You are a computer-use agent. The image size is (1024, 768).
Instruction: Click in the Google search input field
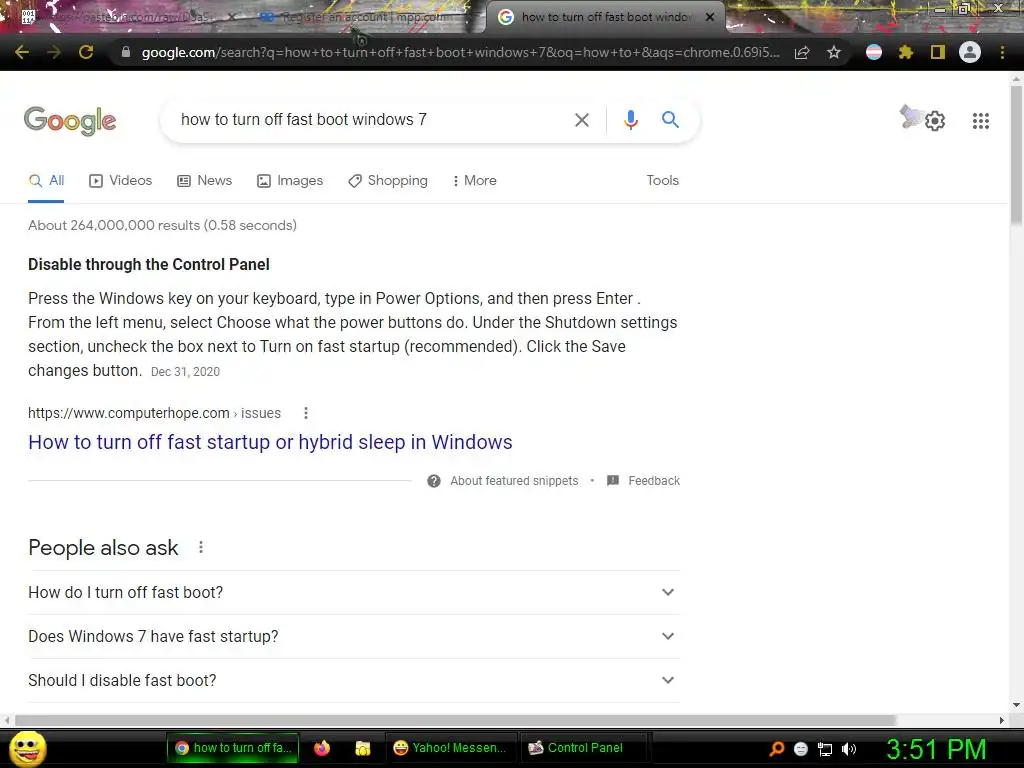(x=369, y=120)
